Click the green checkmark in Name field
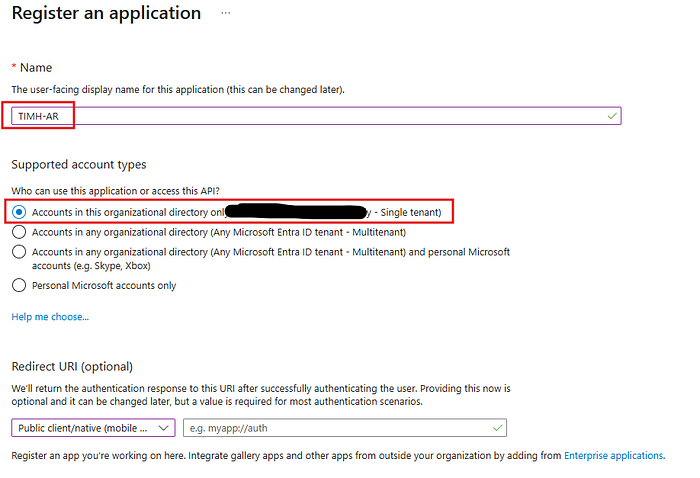700x478 pixels. pos(611,116)
